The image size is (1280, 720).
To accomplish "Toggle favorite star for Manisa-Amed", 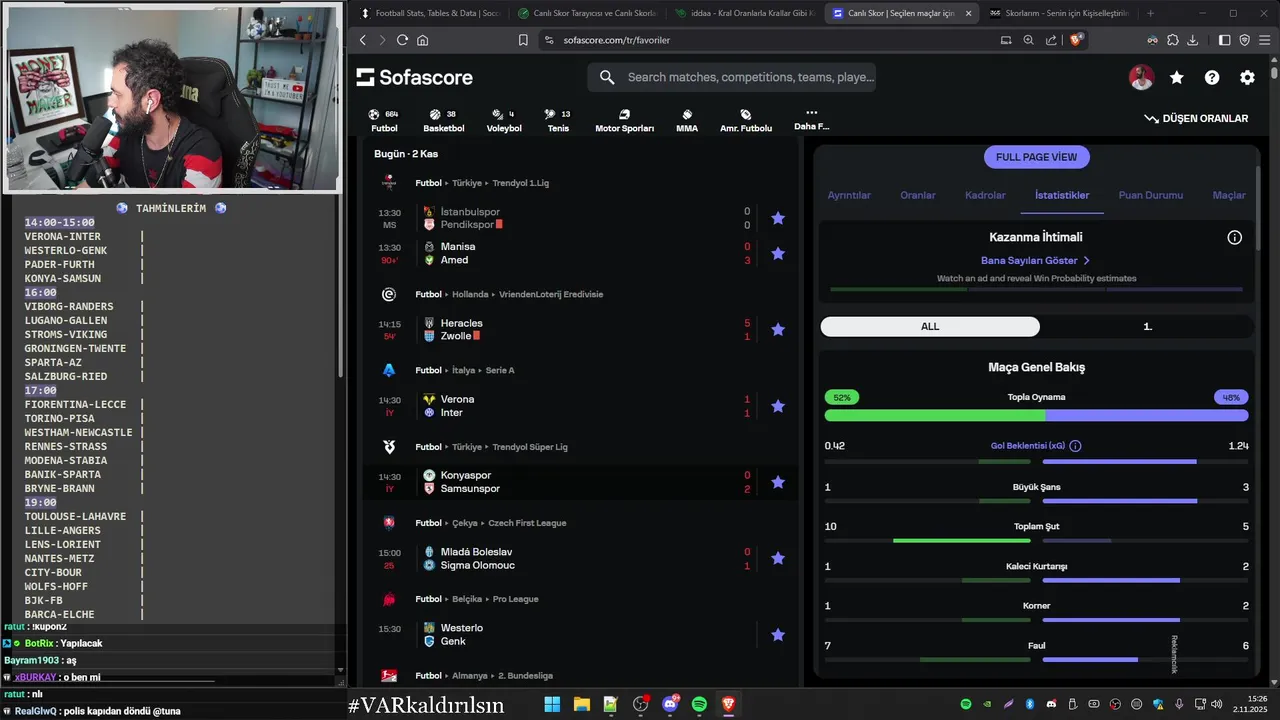I will [778, 253].
